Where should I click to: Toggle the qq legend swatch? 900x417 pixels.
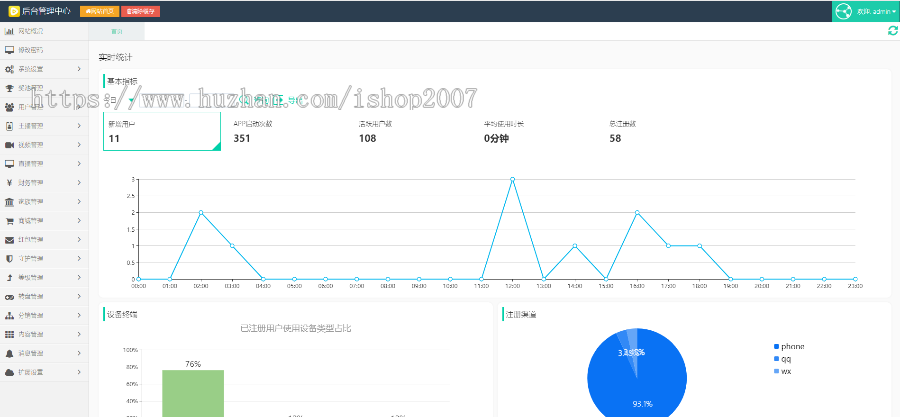[777, 359]
